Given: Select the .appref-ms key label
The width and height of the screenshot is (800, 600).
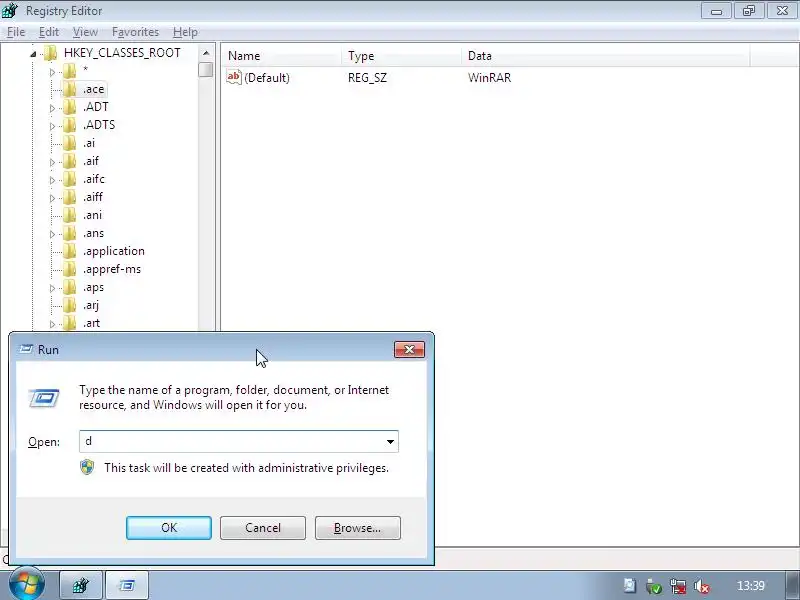Looking at the screenshot, I should [x=112, y=269].
